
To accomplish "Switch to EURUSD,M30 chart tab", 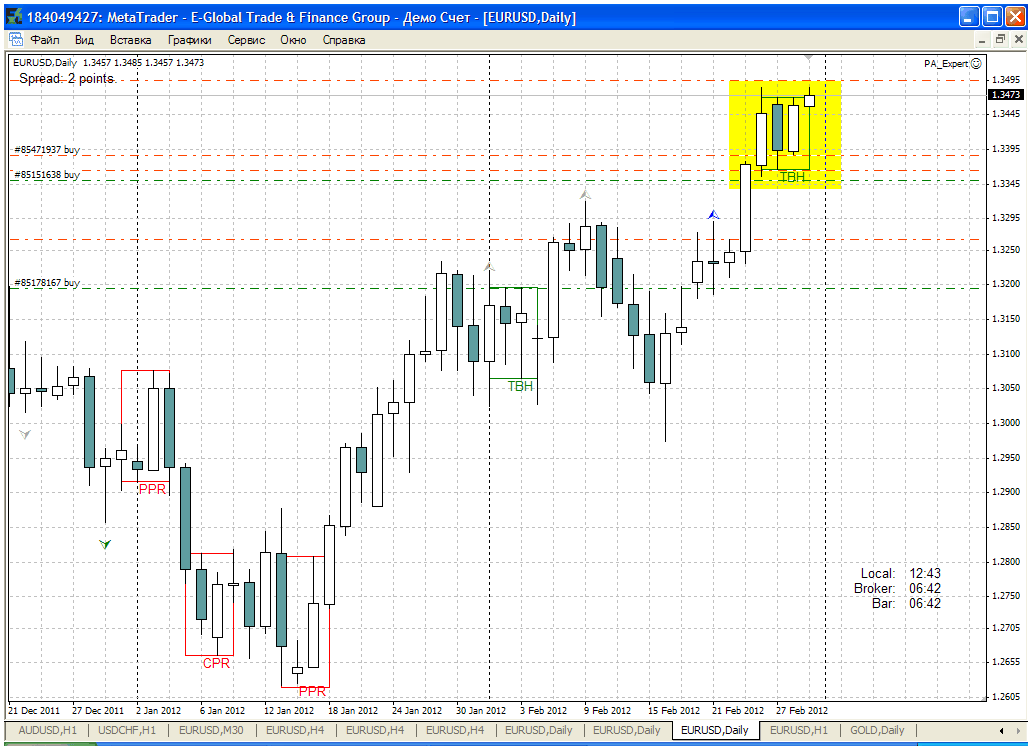I will 211,730.
